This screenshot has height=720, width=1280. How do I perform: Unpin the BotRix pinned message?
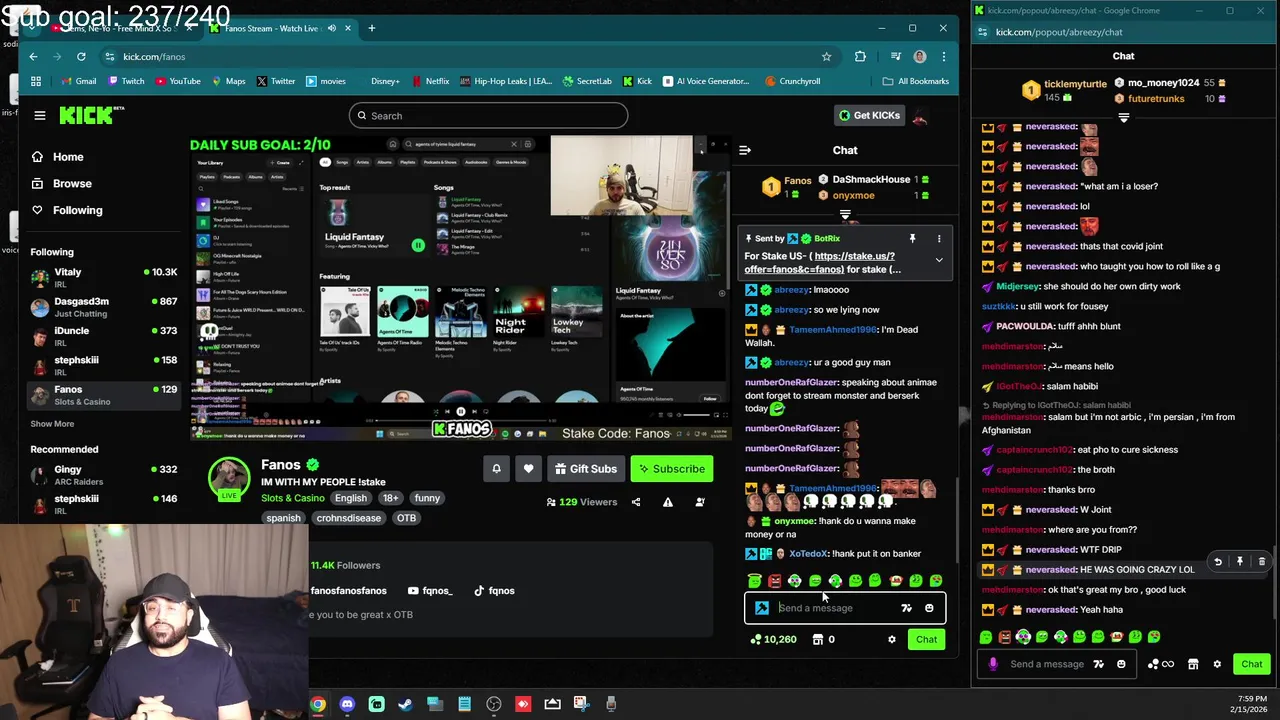[912, 239]
